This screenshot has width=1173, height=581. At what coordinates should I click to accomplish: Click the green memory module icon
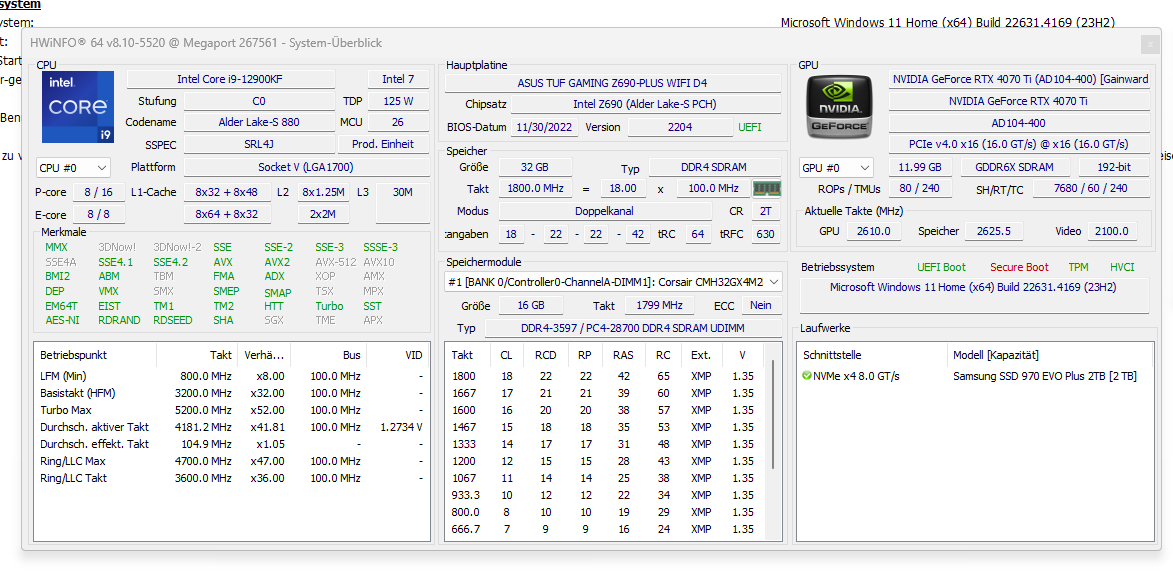[x=766, y=188]
